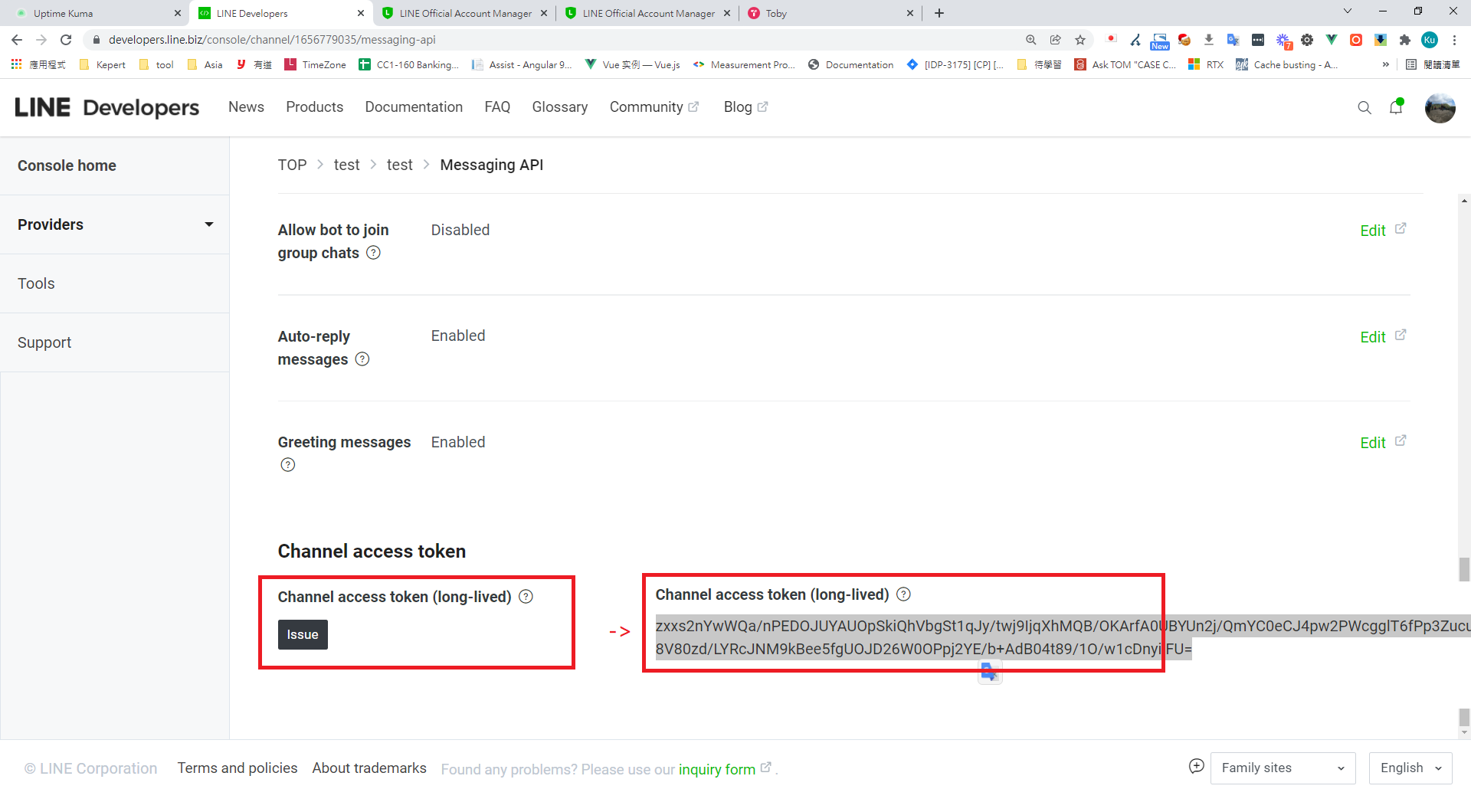The height and width of the screenshot is (812, 1471).
Task: Reload the page using the refresh icon
Action: (x=66, y=40)
